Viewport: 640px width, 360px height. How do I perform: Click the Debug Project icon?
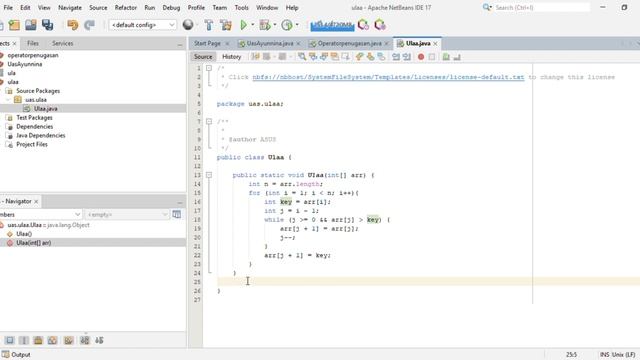click(x=265, y=25)
